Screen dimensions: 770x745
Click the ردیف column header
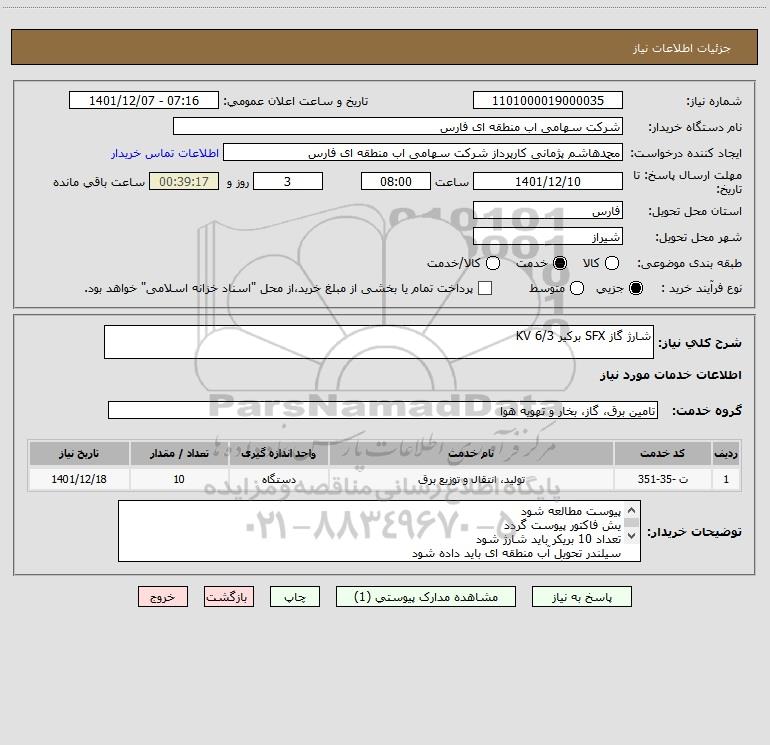pos(726,453)
